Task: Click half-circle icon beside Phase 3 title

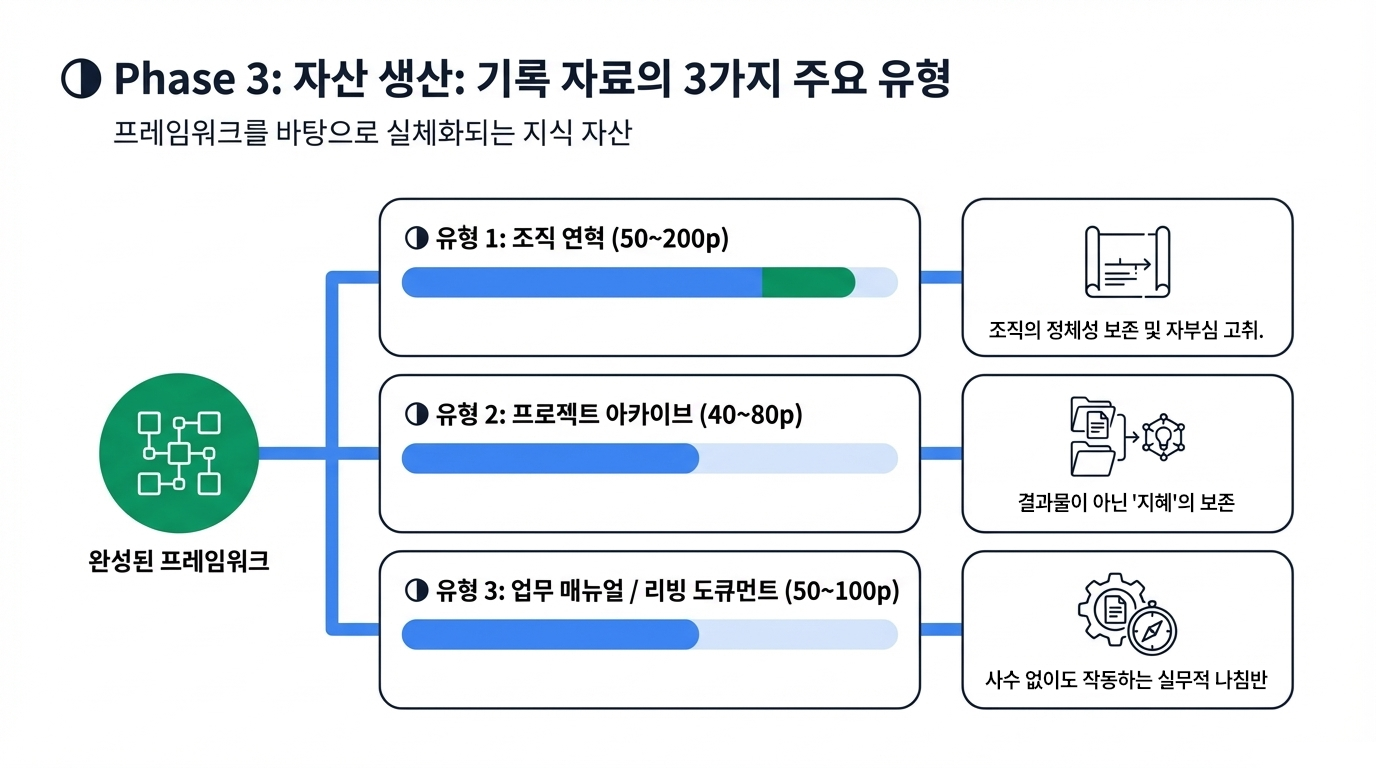Action: click(x=81, y=80)
